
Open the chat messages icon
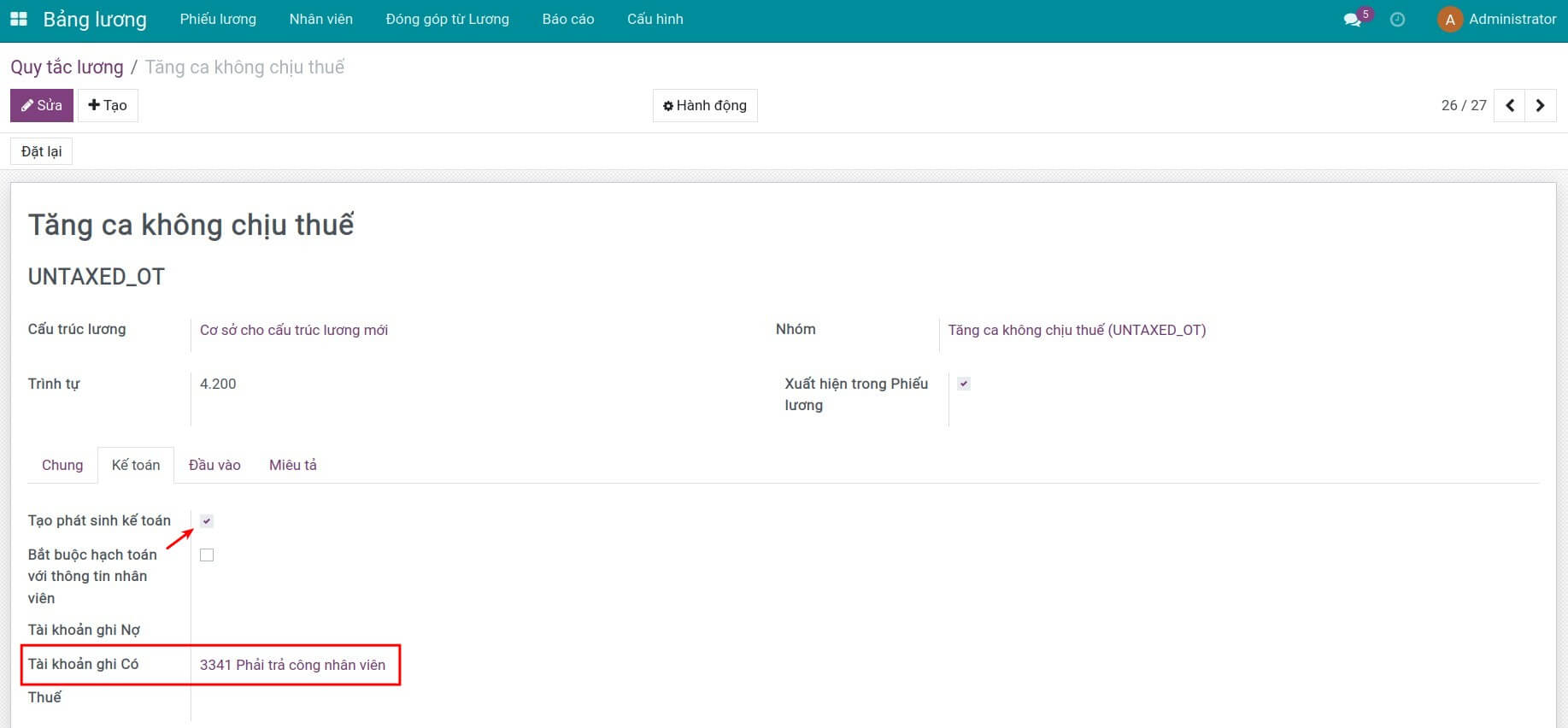tap(1352, 20)
